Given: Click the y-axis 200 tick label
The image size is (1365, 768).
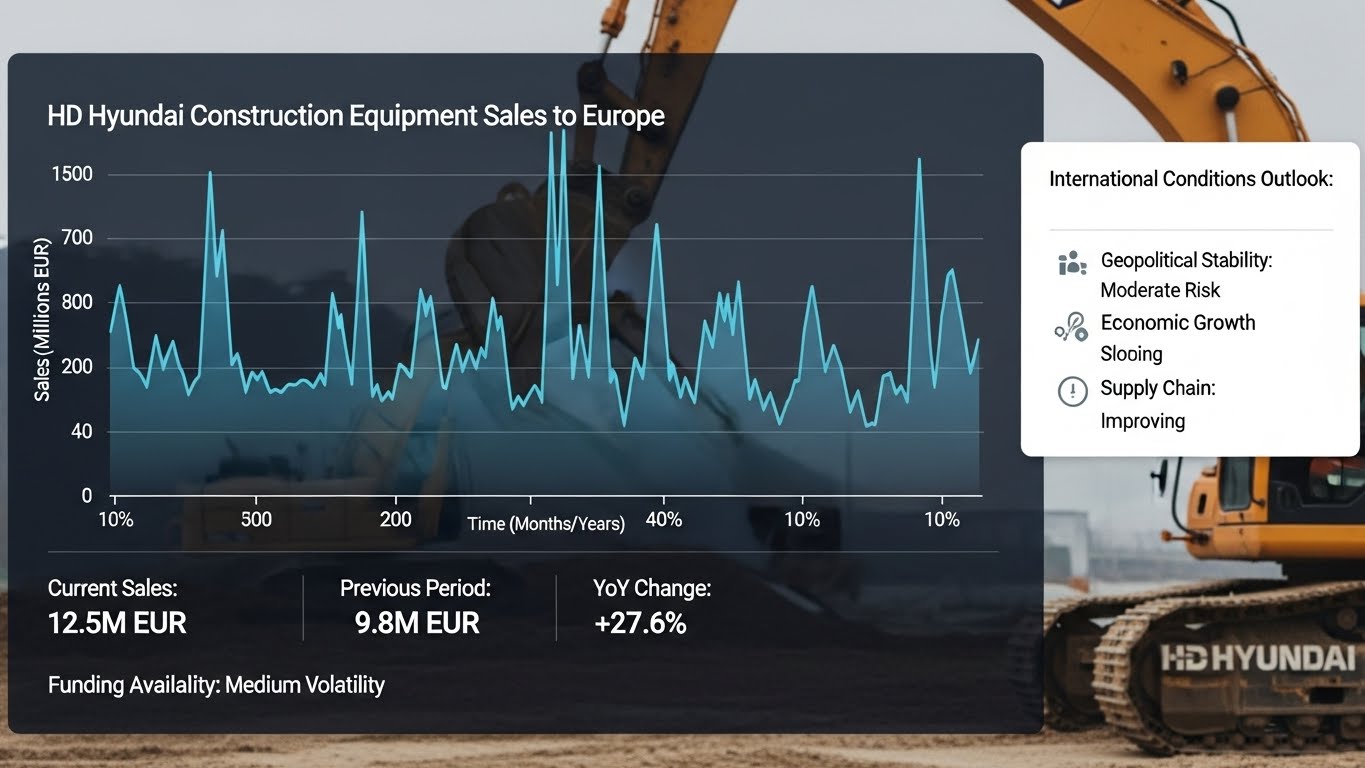Looking at the screenshot, I should click(76, 368).
